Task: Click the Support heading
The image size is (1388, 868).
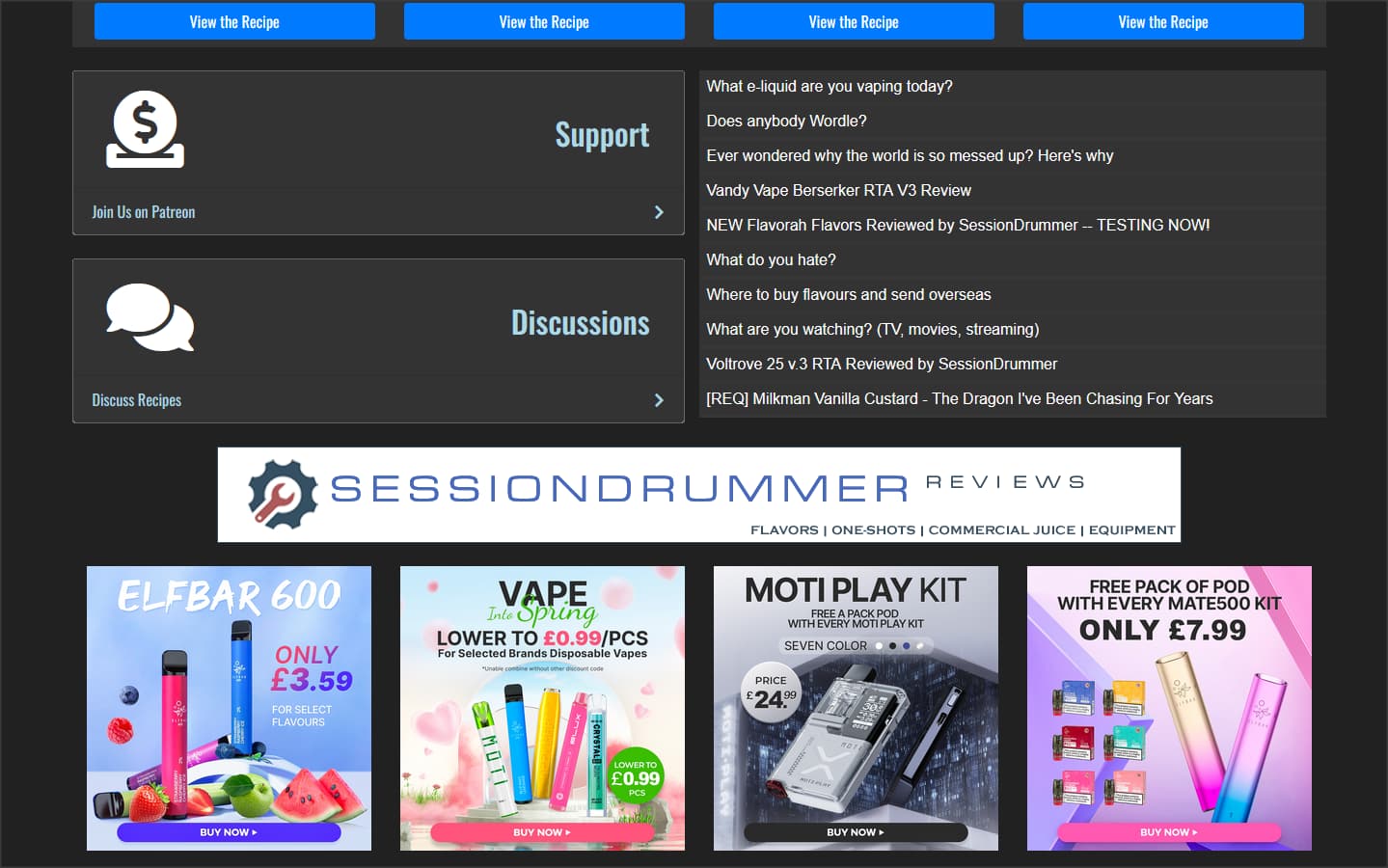Action: pos(602,135)
